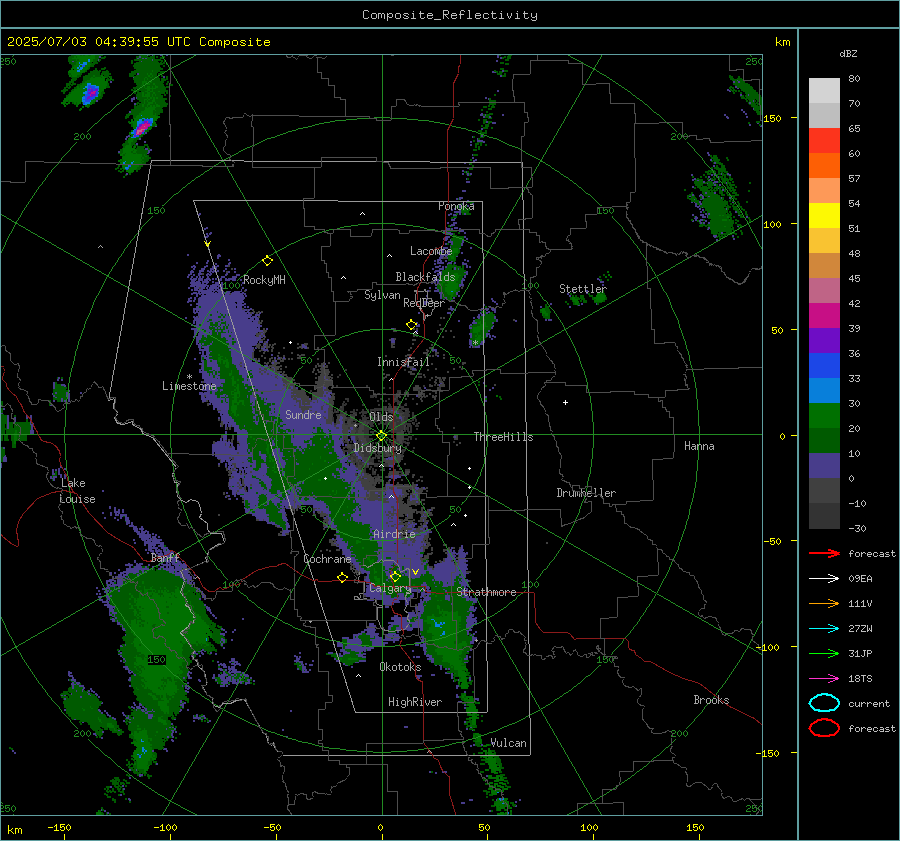Screen dimensions: 900x841
Task: Click the Didsbury town label
Action: 378,448
